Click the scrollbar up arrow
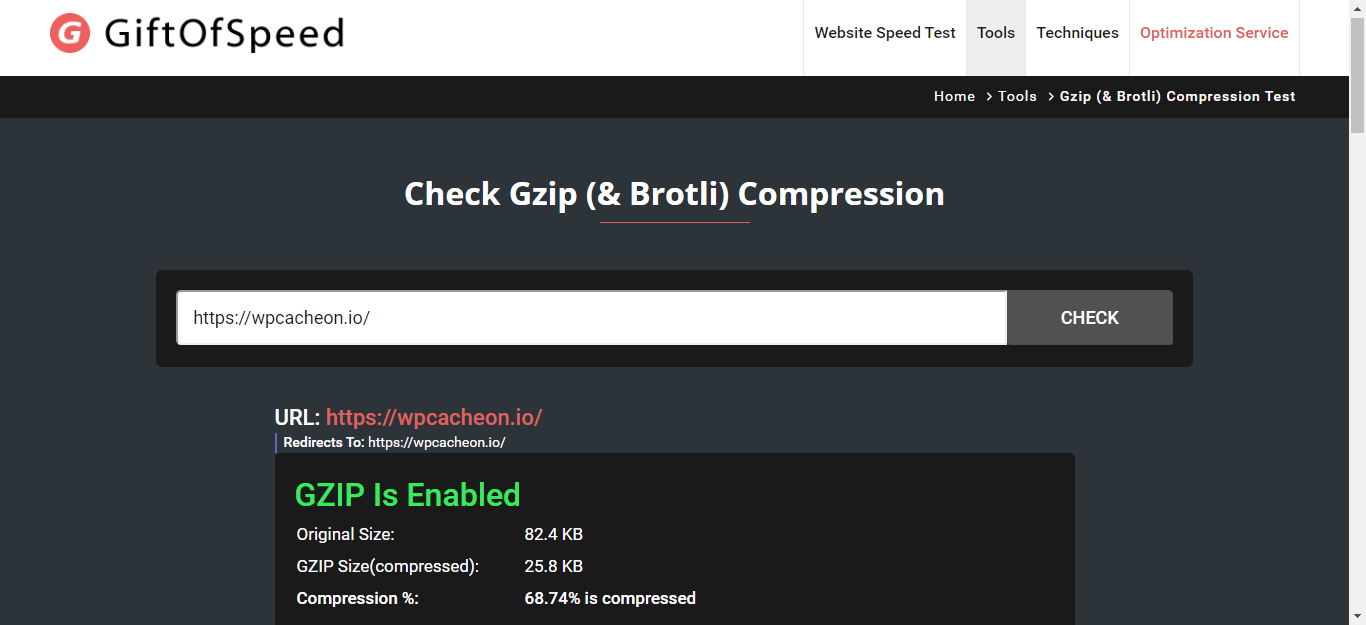 coord(1357,8)
